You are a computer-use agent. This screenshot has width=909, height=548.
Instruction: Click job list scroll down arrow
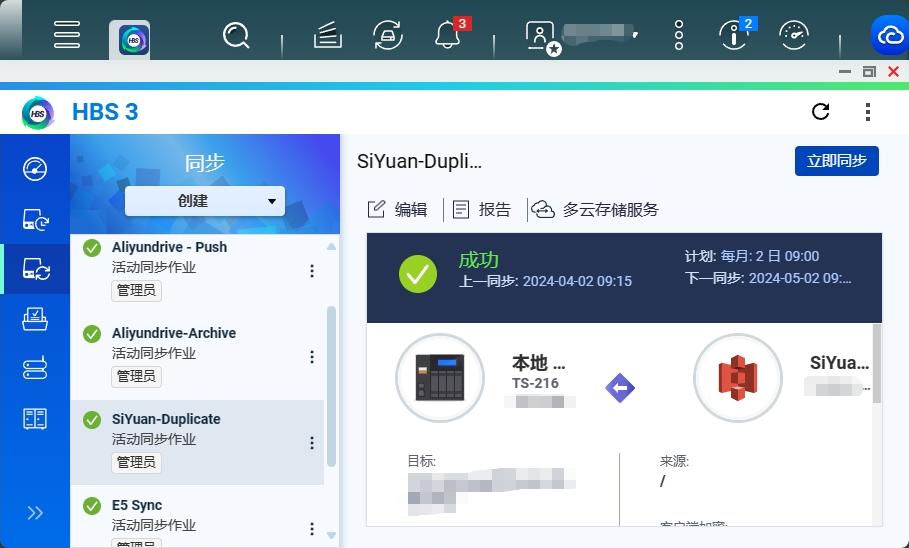point(331,535)
